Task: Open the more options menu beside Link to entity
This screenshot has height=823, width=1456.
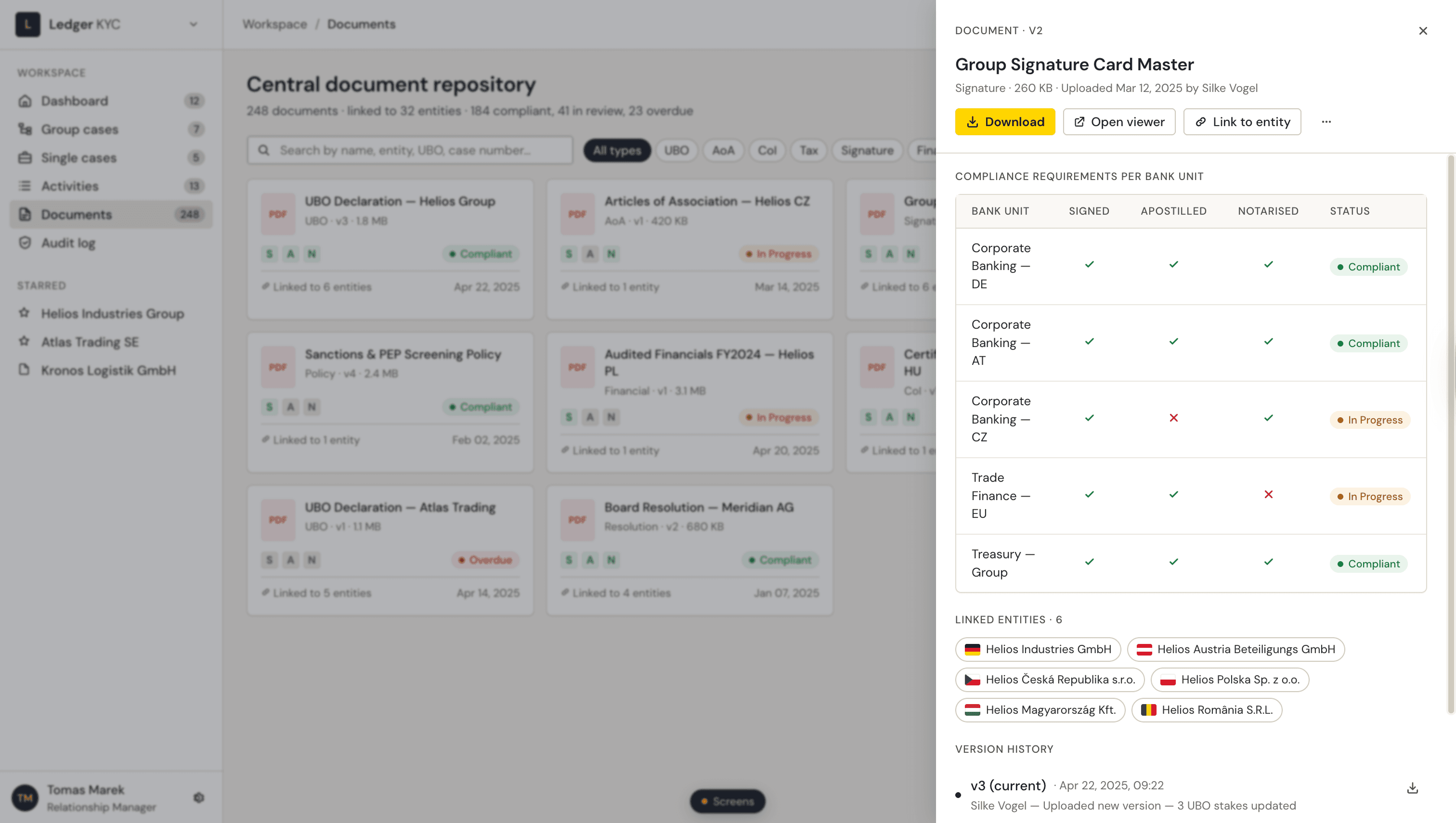Action: 1326,122
